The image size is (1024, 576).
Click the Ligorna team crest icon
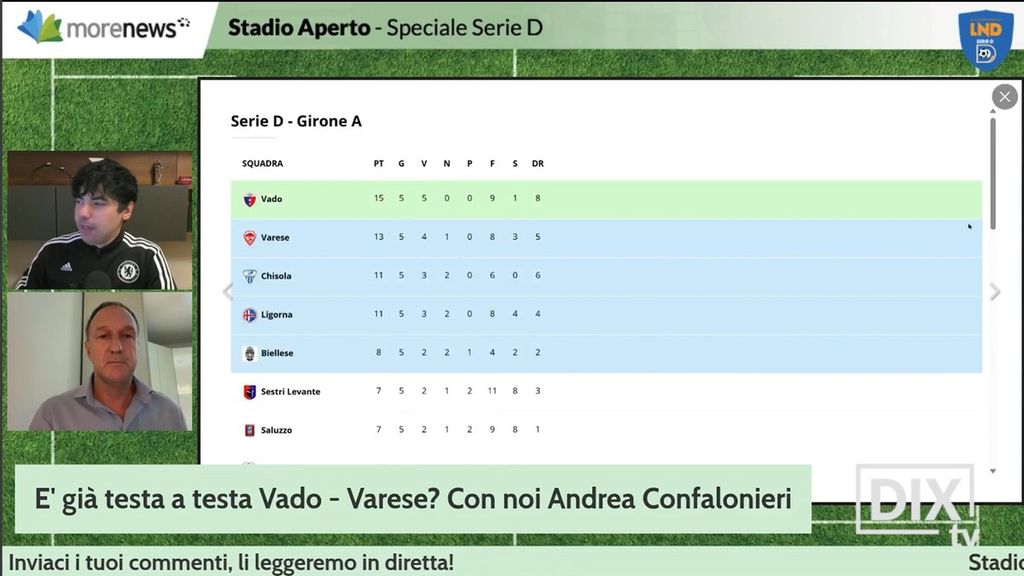[x=250, y=315]
